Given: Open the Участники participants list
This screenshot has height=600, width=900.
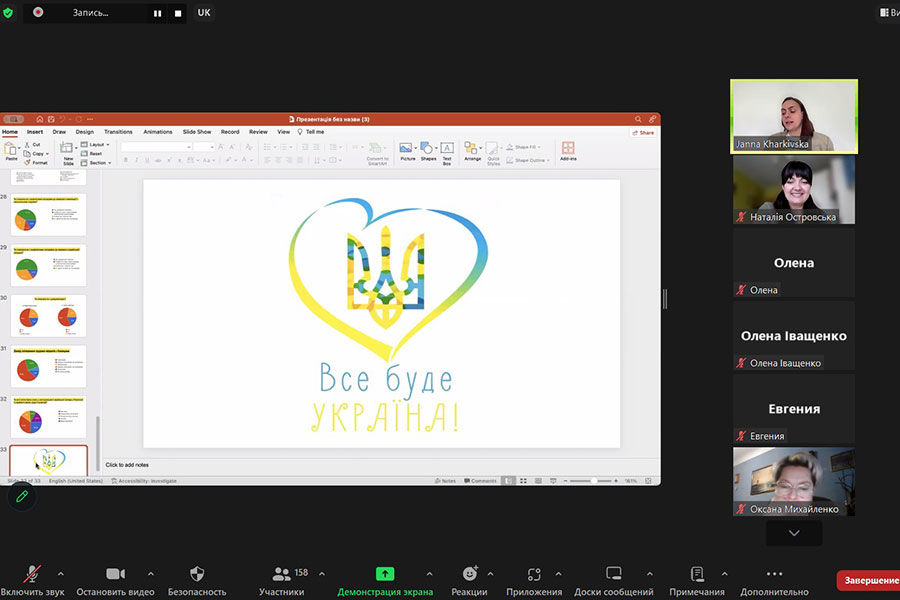Looking at the screenshot, I should point(282,574).
